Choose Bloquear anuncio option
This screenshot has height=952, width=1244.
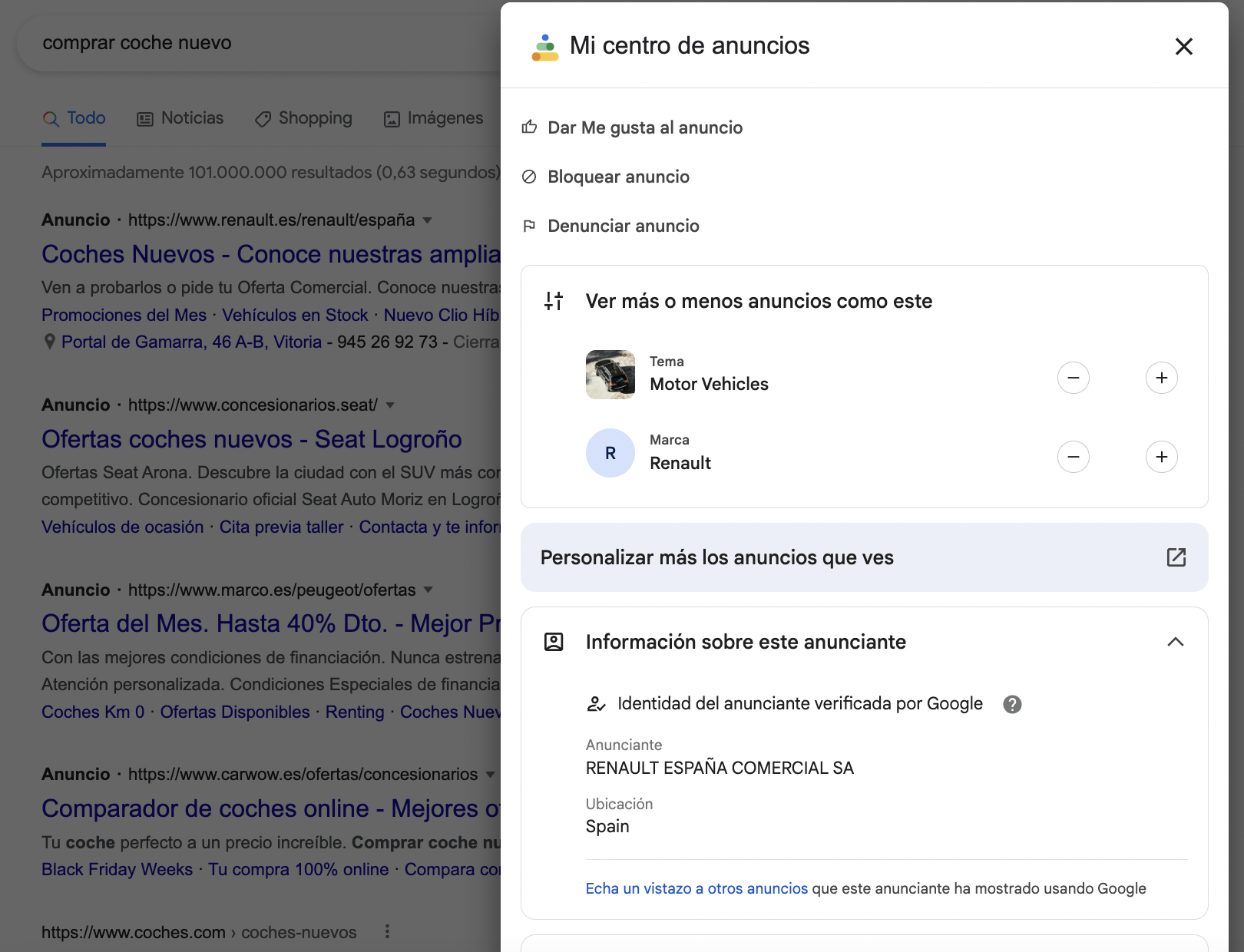[x=618, y=177]
